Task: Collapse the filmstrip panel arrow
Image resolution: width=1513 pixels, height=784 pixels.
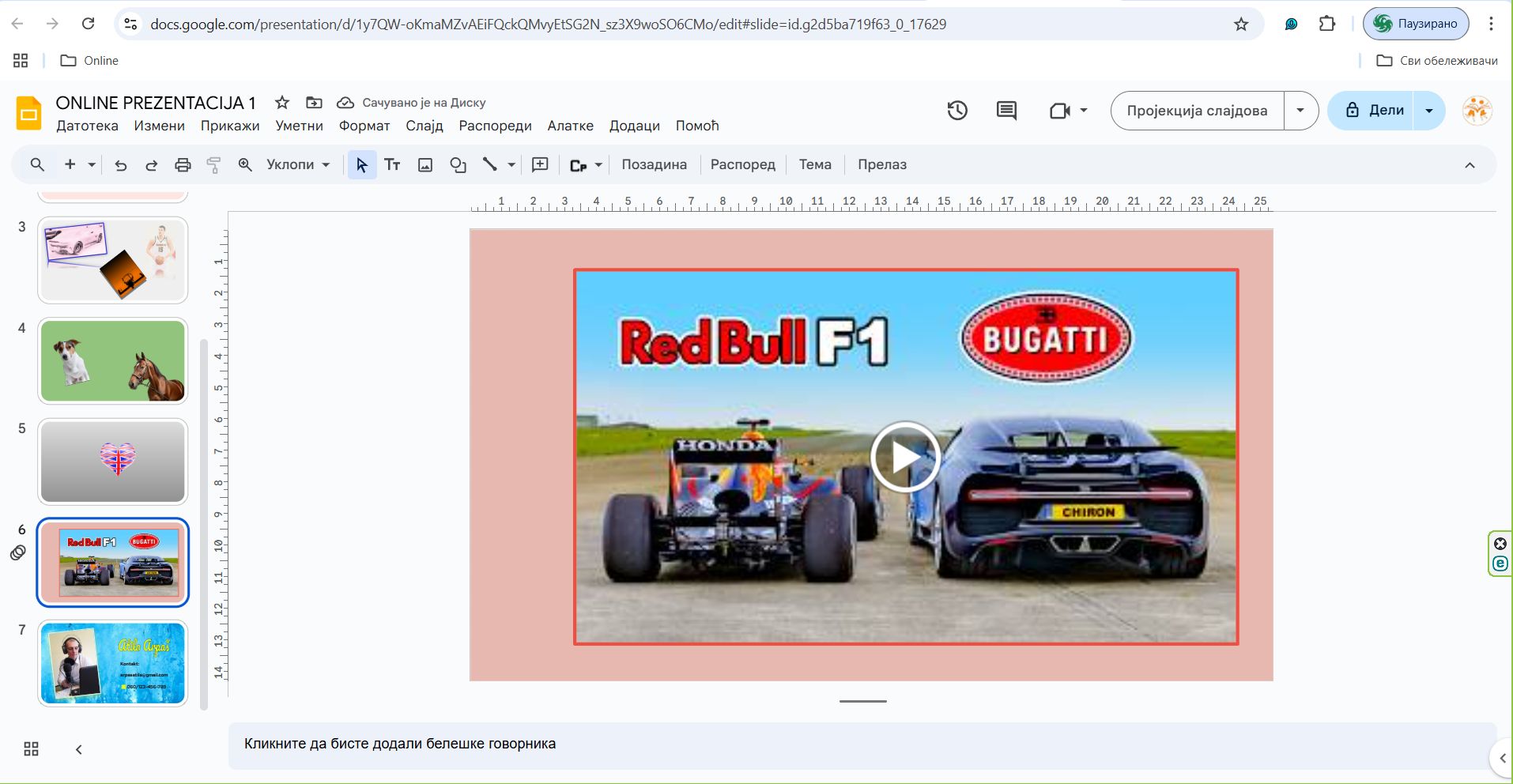Action: (x=79, y=749)
